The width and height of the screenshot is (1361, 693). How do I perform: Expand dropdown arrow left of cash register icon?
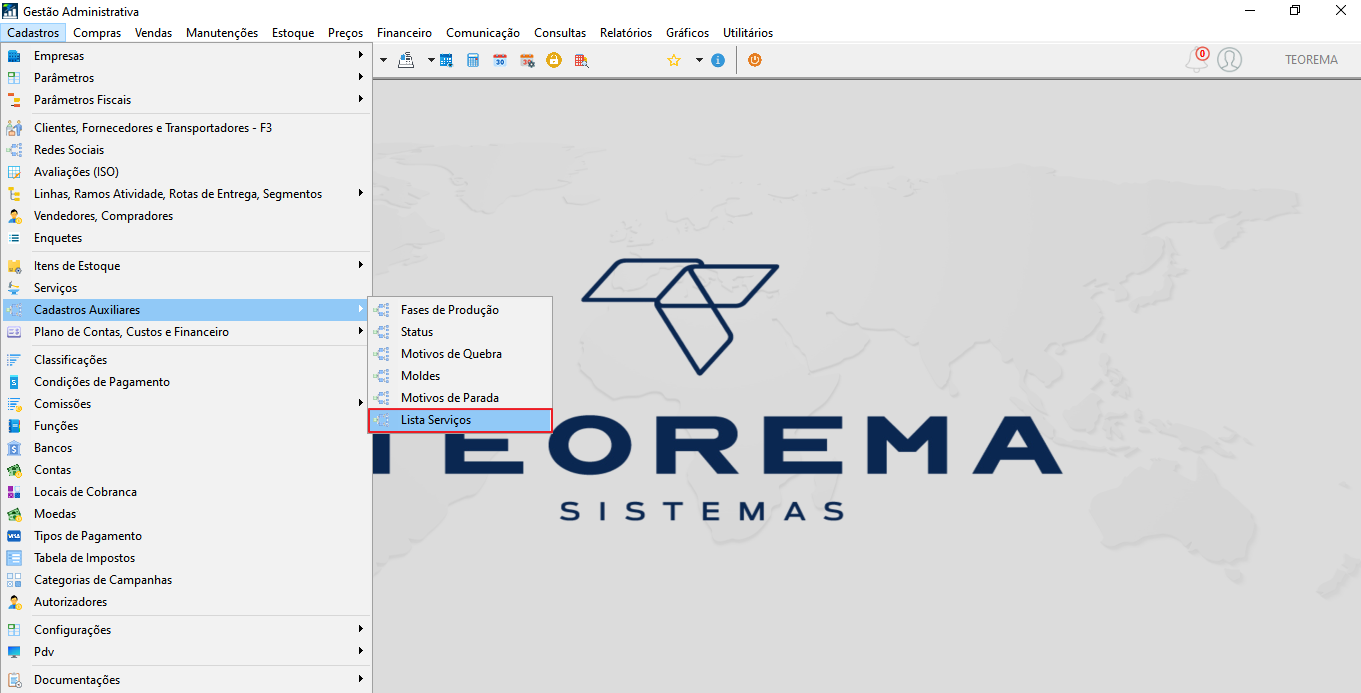pyautogui.click(x=383, y=60)
